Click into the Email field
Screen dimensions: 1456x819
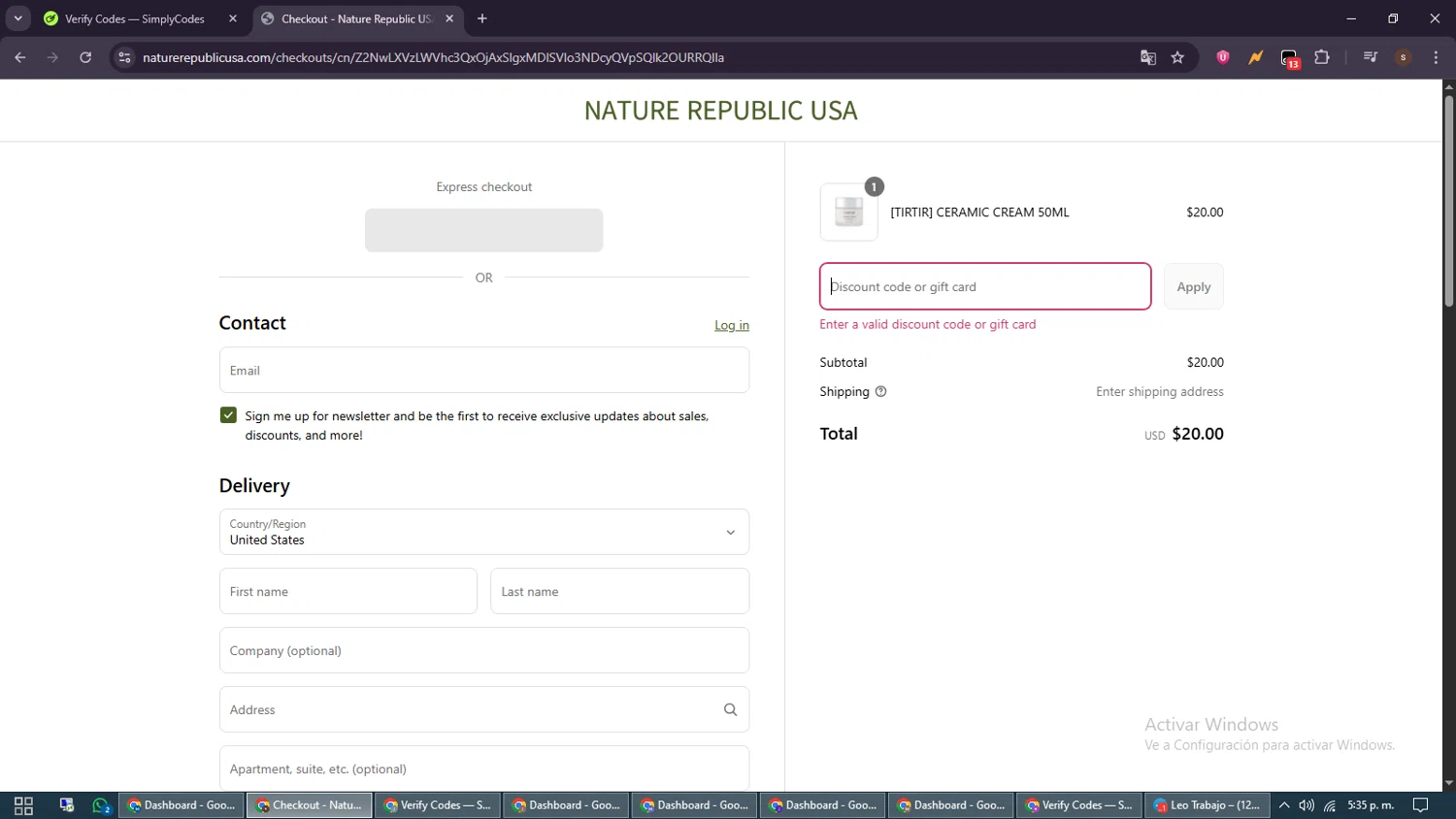[484, 370]
